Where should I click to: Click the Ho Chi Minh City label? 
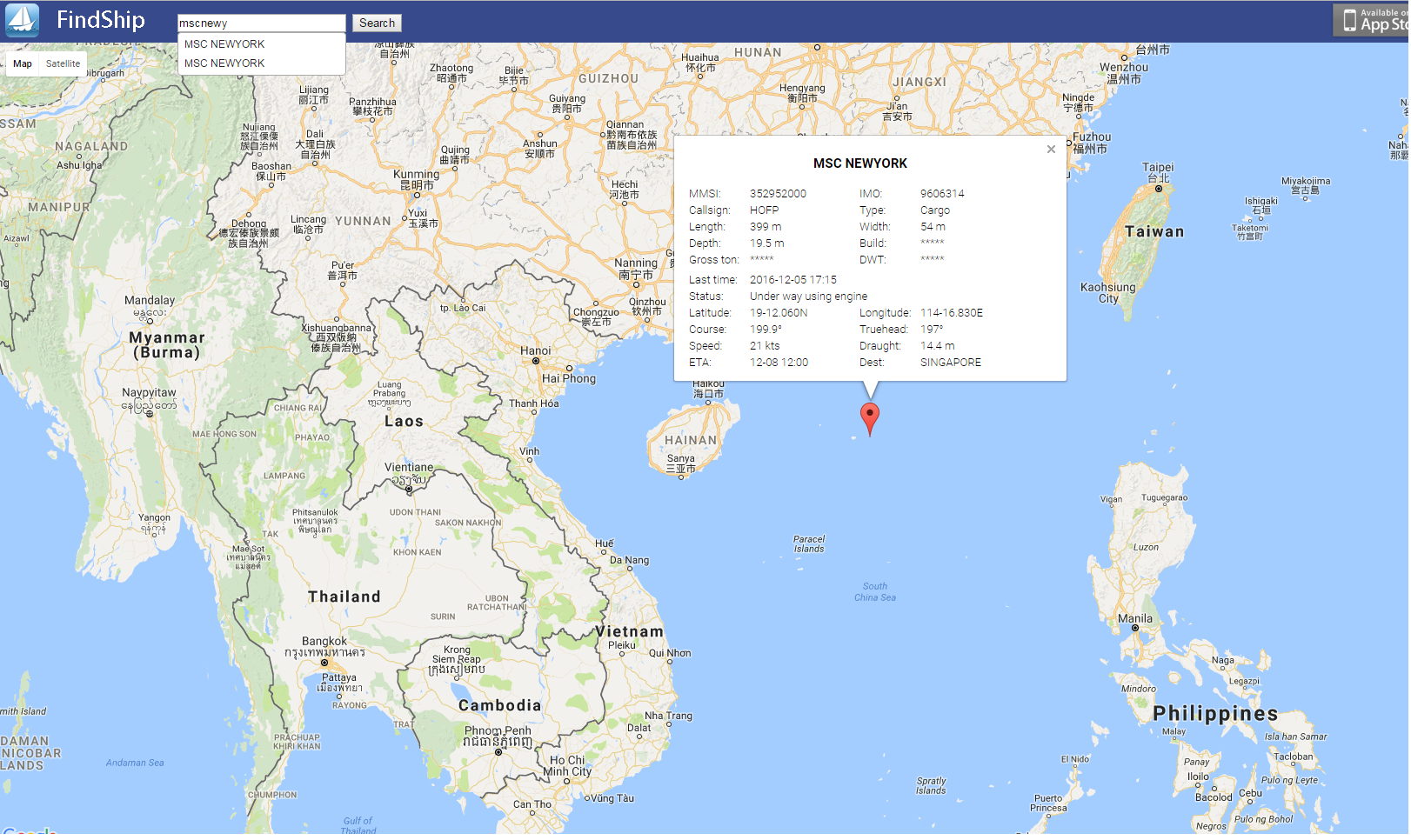pyautogui.click(x=567, y=766)
